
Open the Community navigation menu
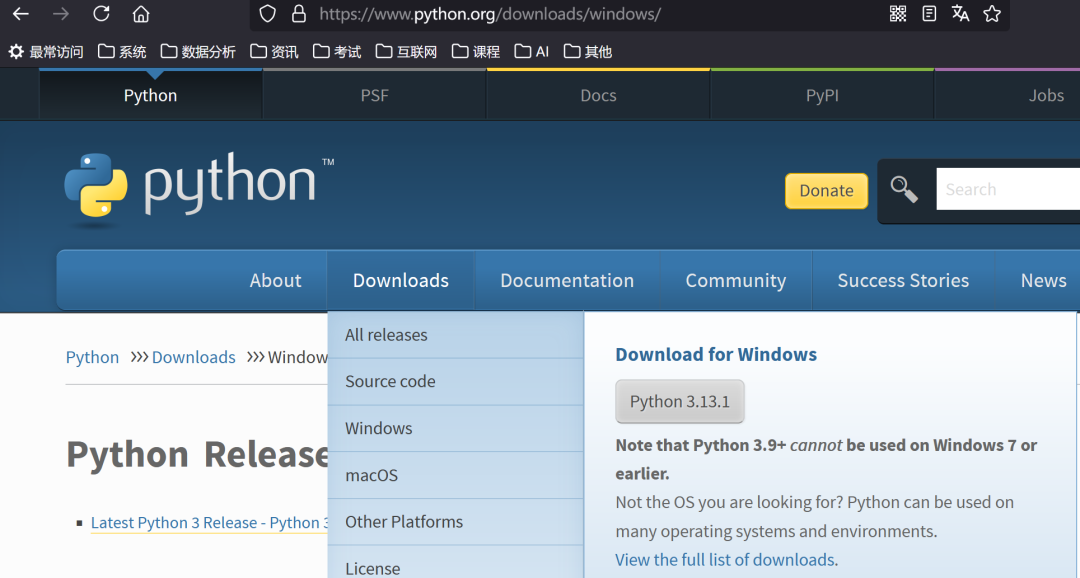(x=736, y=280)
